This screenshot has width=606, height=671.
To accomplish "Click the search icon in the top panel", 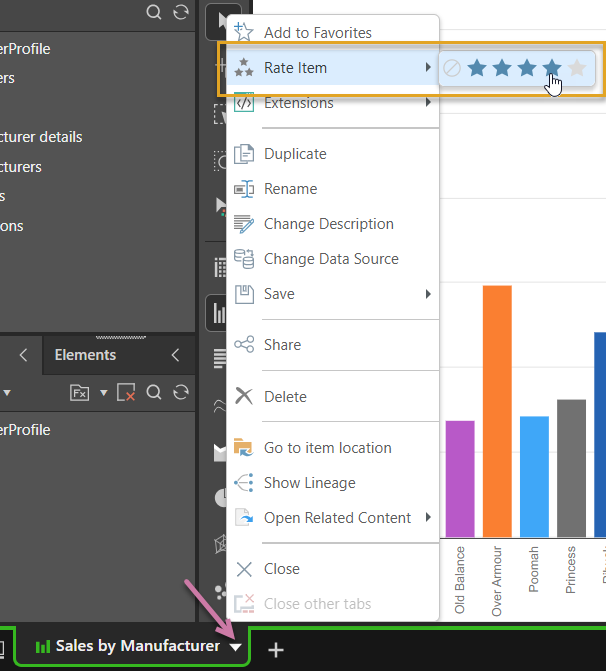I will click(x=154, y=12).
